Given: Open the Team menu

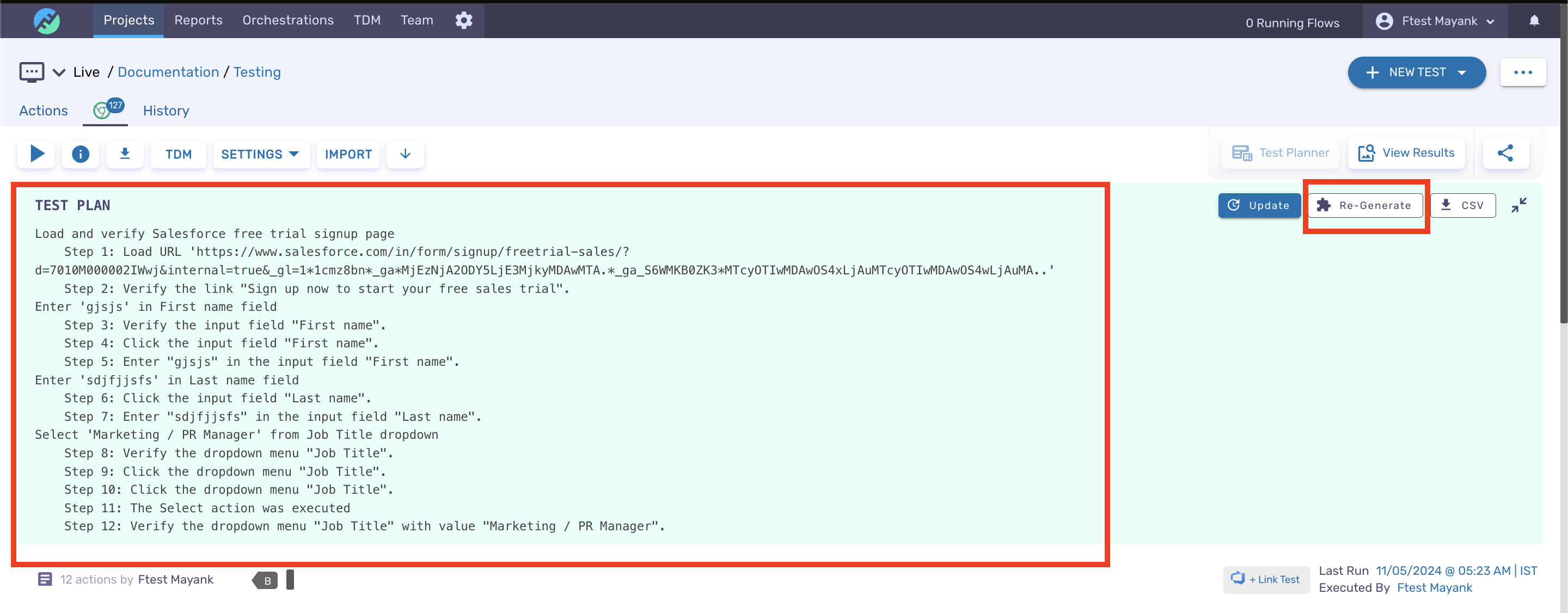Looking at the screenshot, I should click(417, 20).
